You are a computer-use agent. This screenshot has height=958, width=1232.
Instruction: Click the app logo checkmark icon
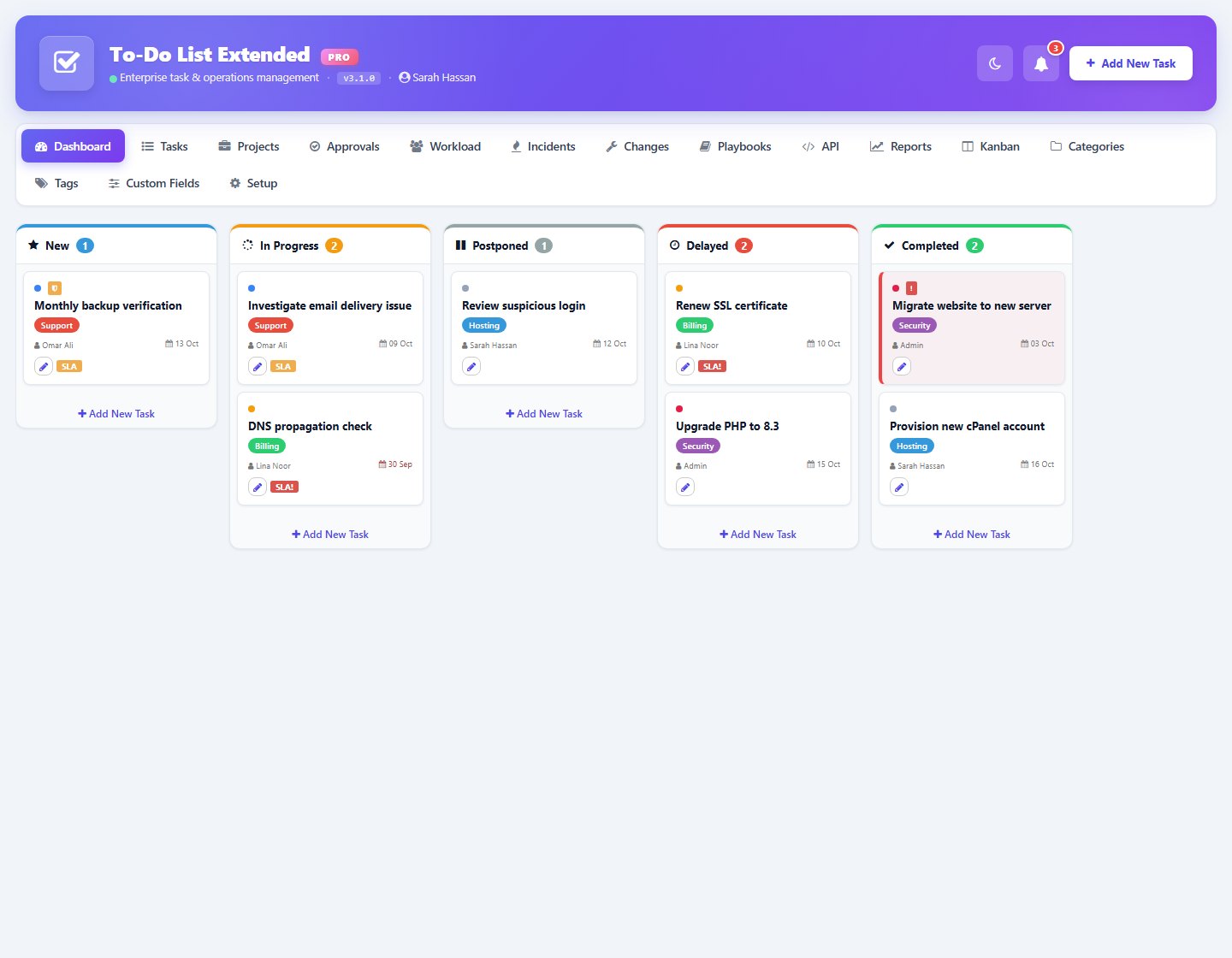67,63
